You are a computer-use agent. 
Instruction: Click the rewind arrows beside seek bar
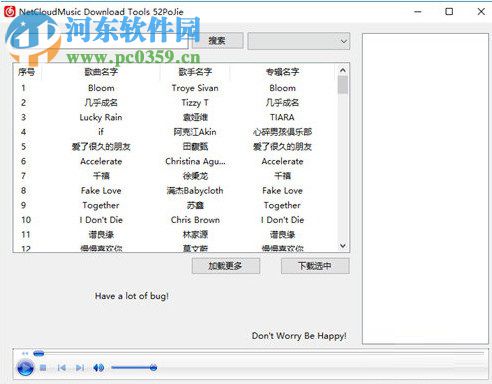tap(25, 353)
